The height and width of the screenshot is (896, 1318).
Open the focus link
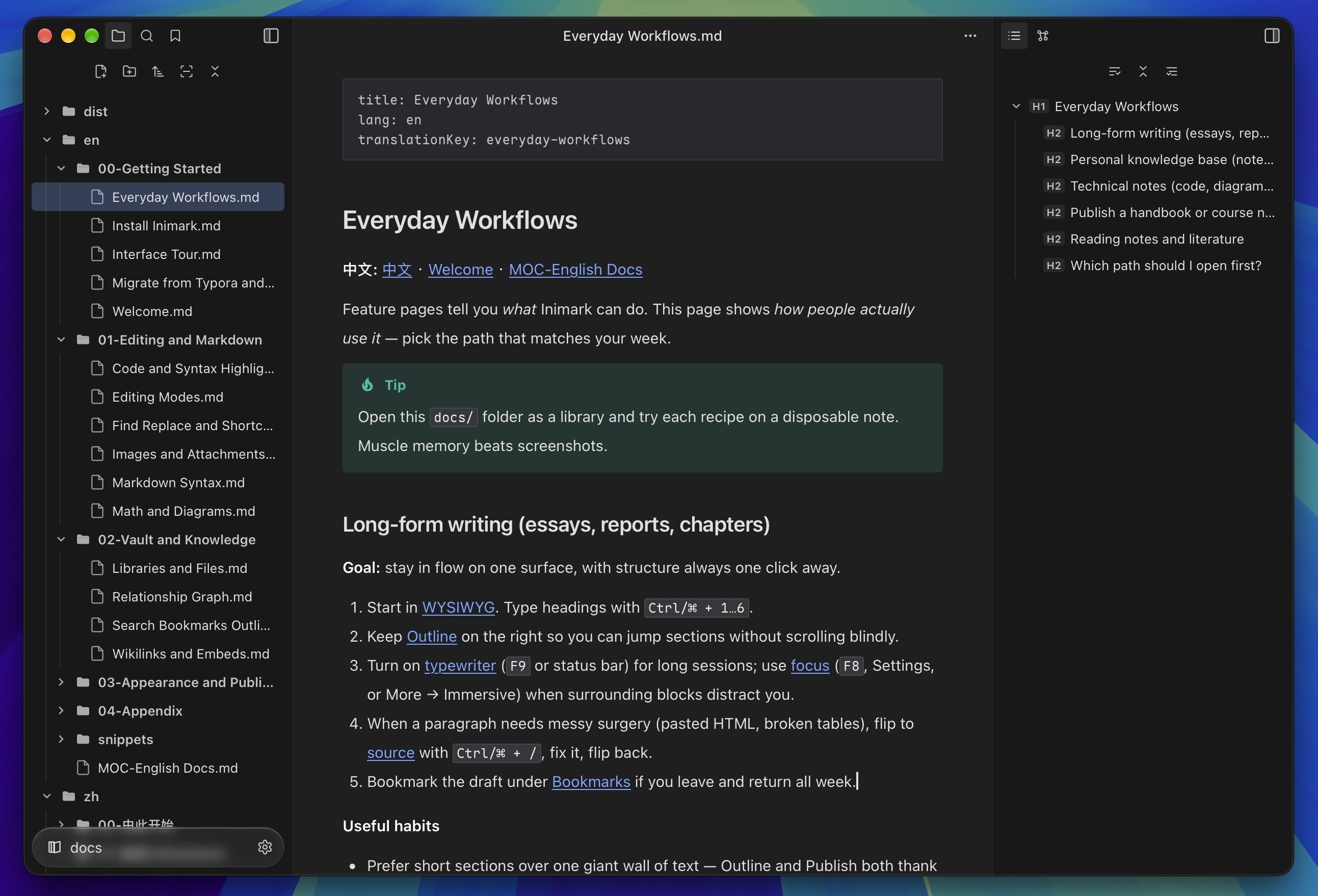(810, 665)
